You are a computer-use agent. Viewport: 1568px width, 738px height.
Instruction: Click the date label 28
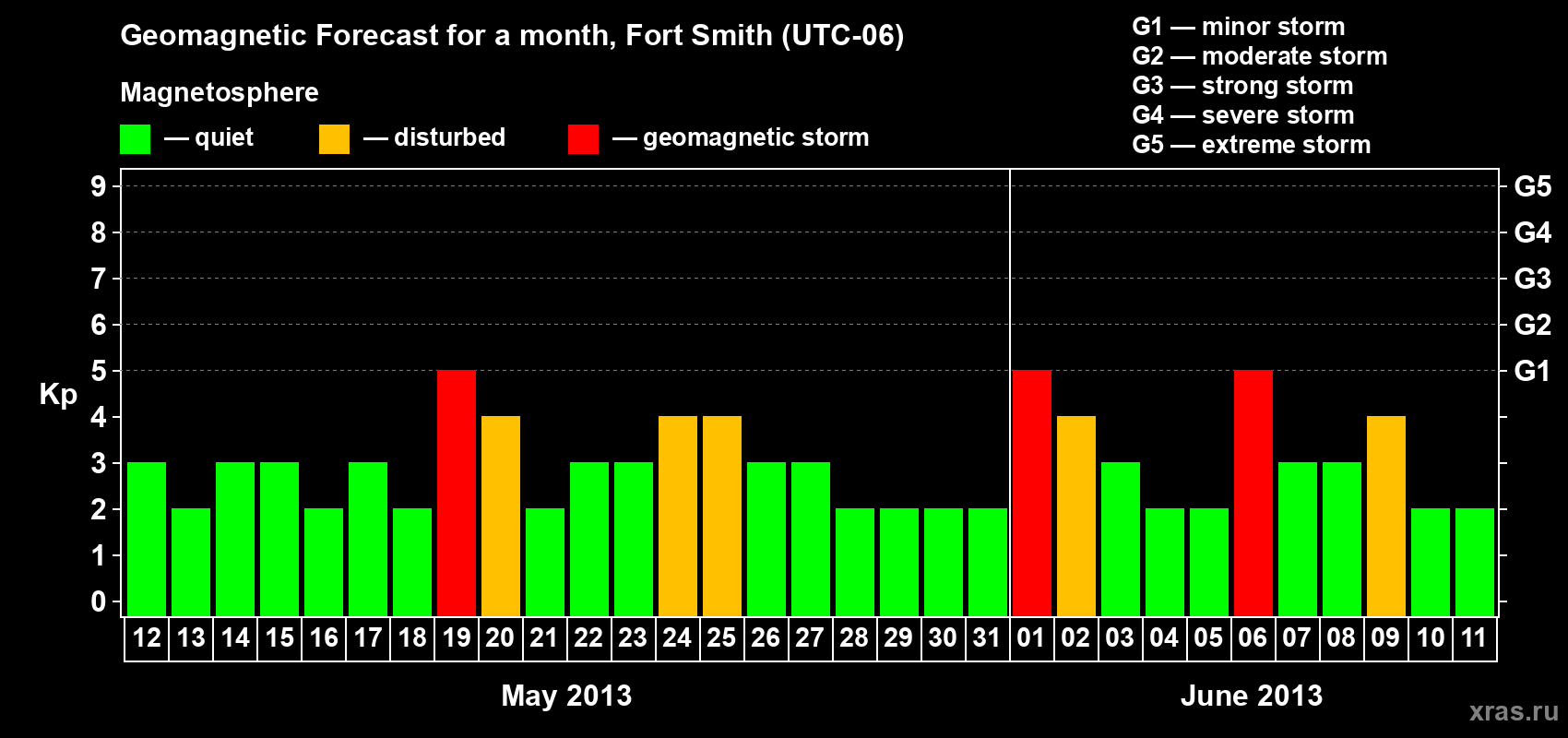[x=854, y=638]
